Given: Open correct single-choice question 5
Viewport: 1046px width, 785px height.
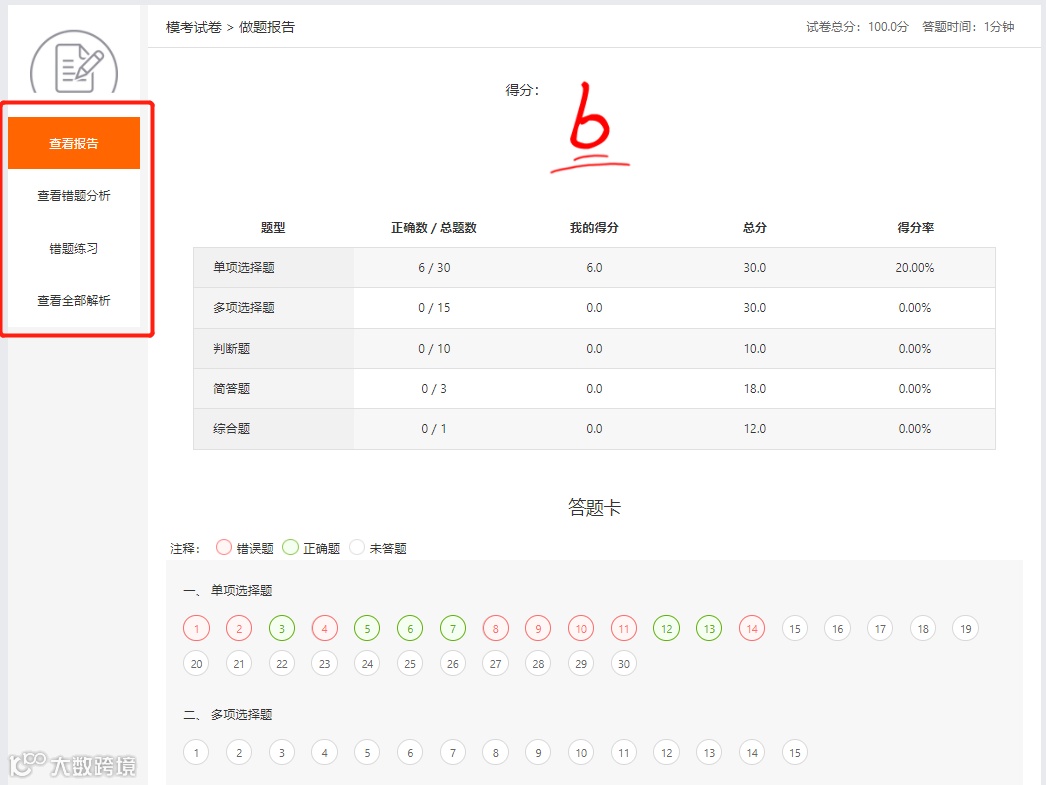Looking at the screenshot, I should (x=367, y=628).
